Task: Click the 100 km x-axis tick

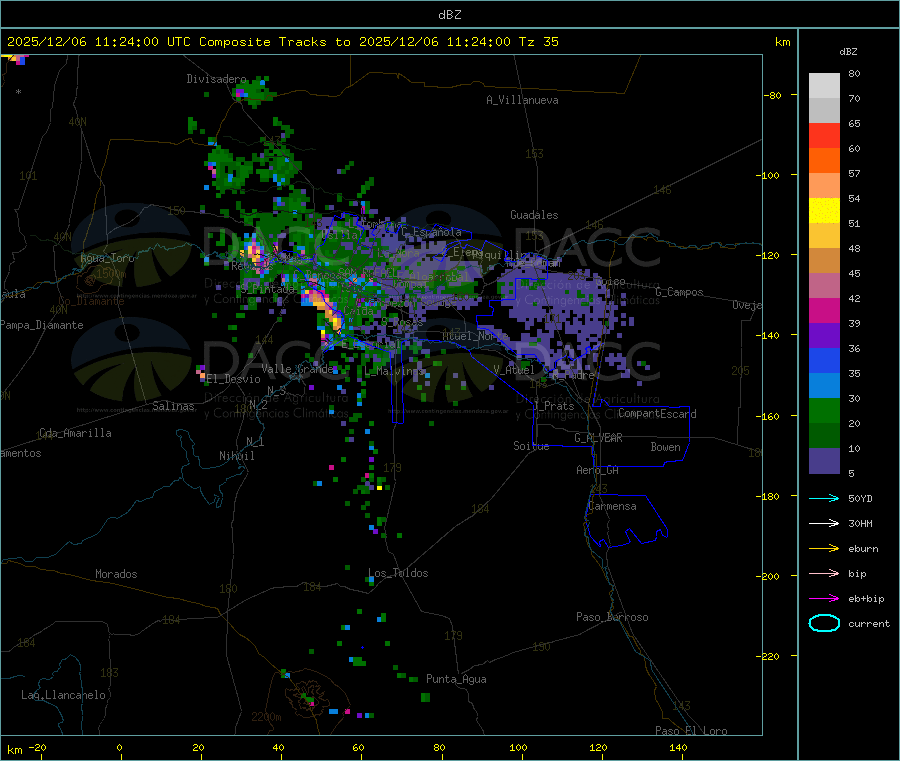Action: click(x=518, y=748)
